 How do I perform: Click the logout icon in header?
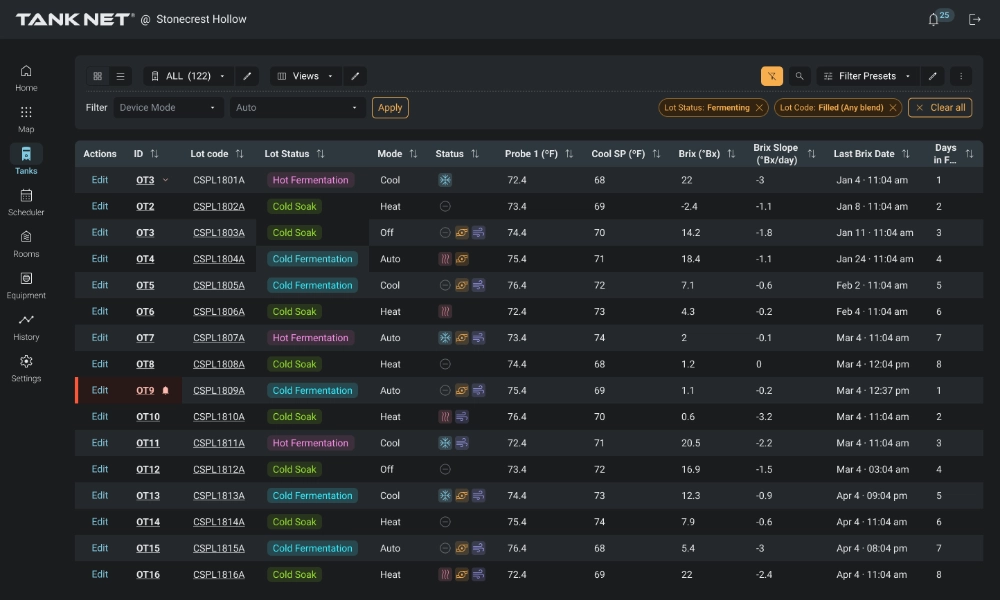pos(975,20)
